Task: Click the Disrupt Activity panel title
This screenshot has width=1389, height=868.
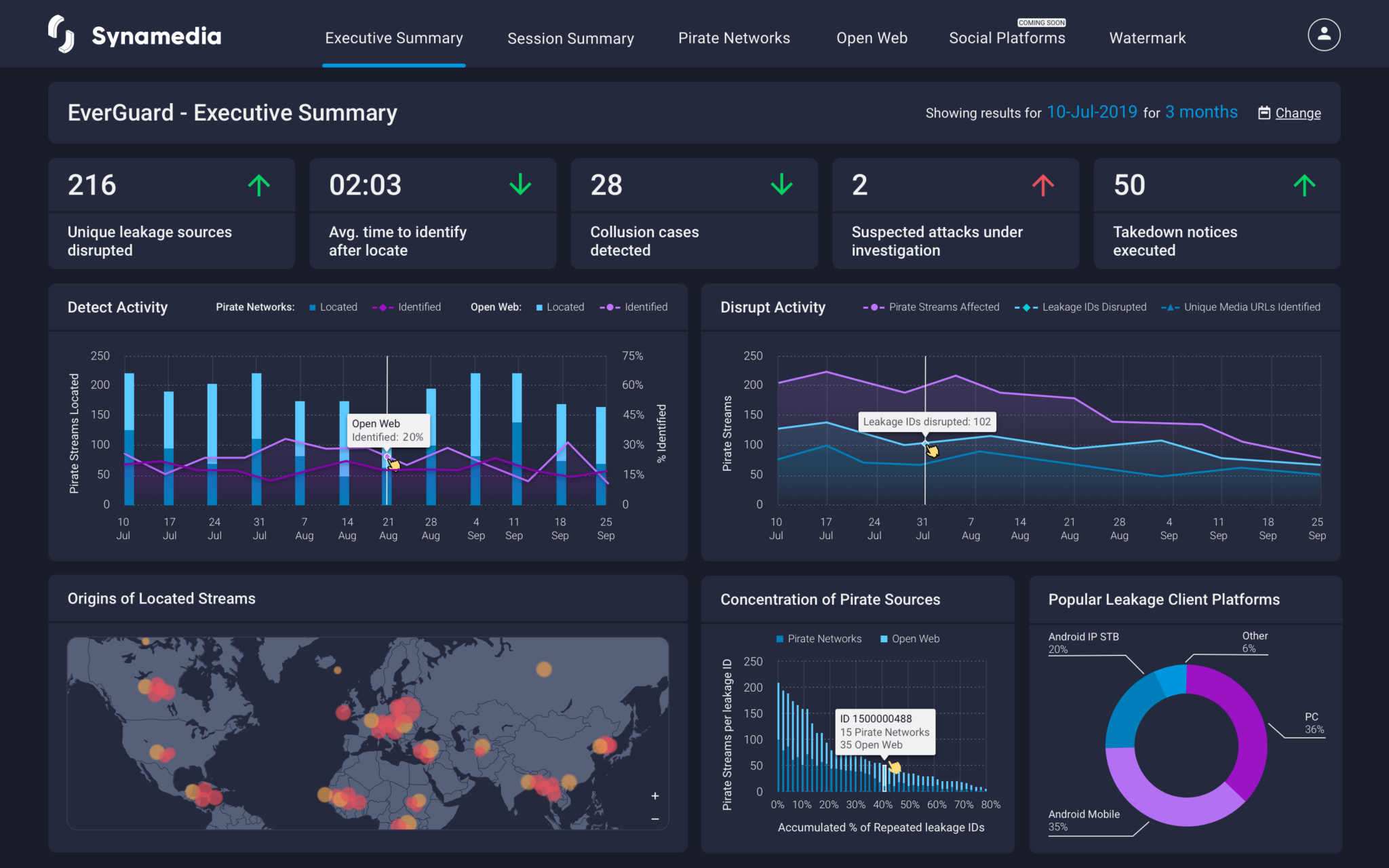Action: click(x=772, y=307)
